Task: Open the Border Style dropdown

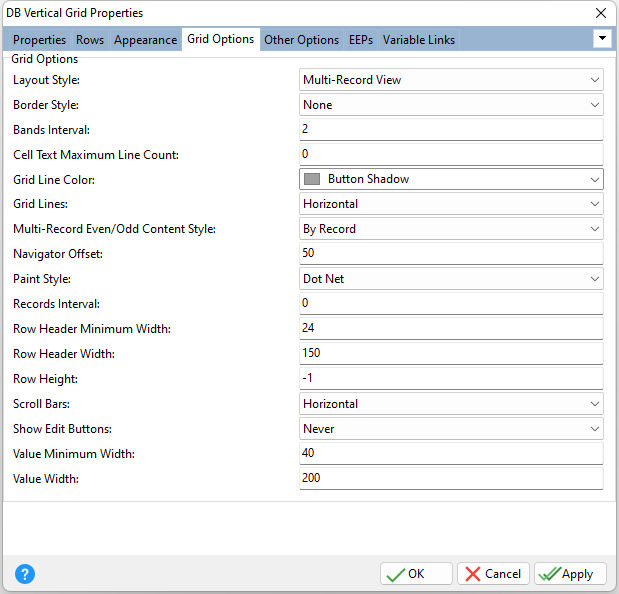Action: [451, 105]
